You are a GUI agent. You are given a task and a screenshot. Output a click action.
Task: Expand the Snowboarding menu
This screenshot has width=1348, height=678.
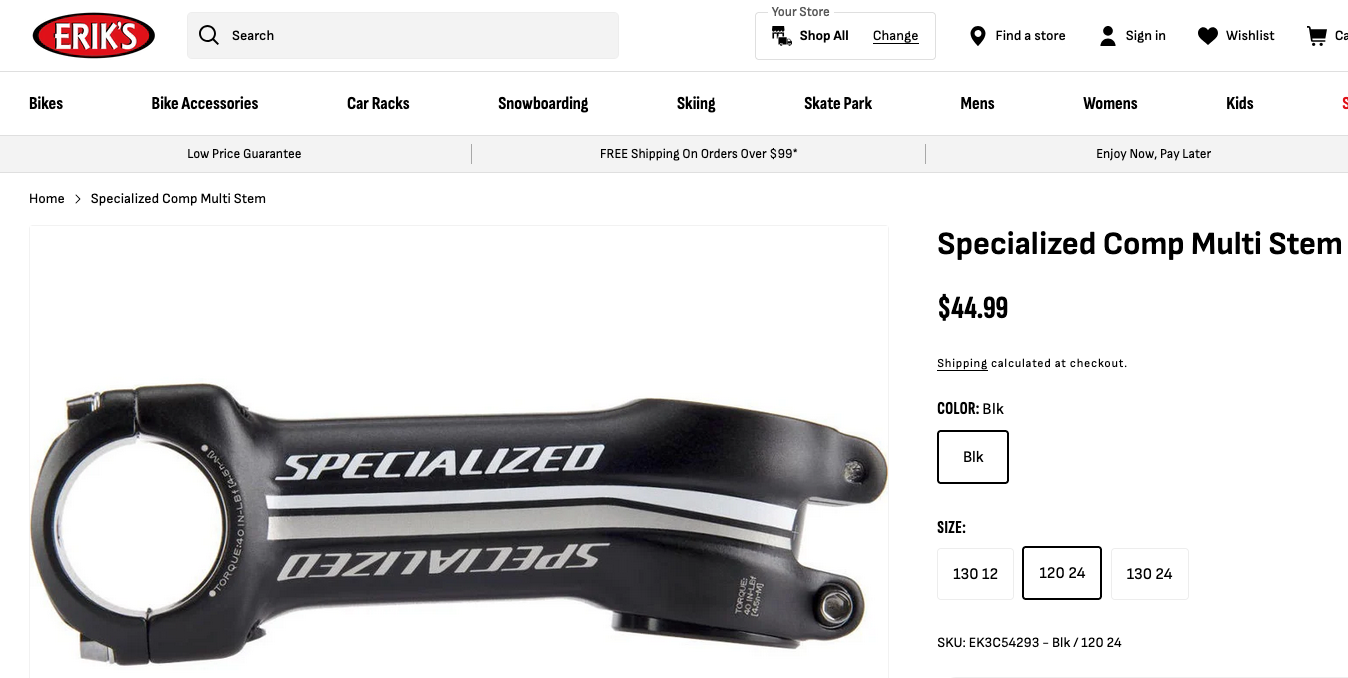(x=543, y=103)
